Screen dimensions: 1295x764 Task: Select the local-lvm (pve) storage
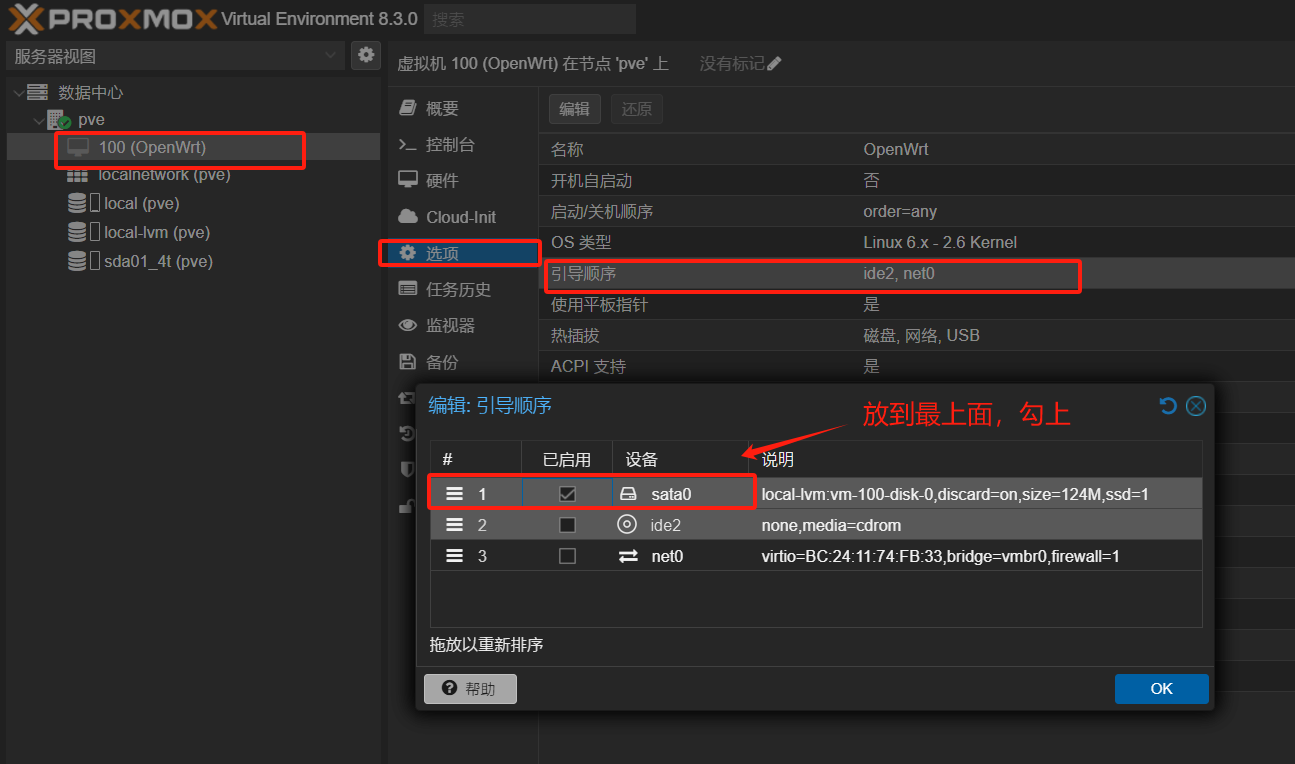(157, 232)
